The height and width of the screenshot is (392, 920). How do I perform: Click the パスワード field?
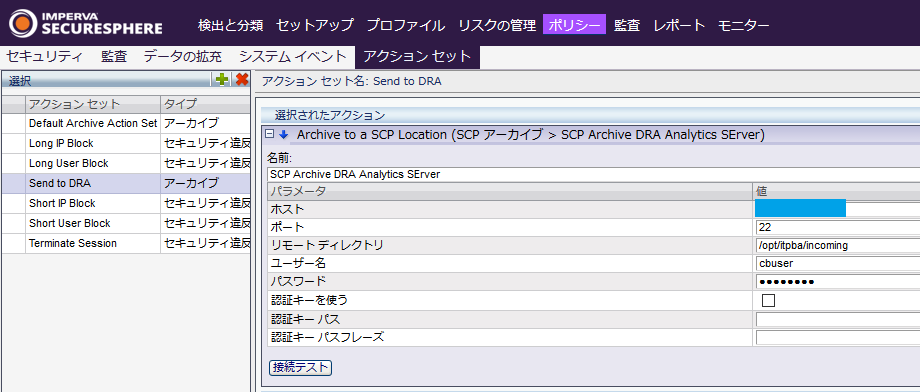coord(837,282)
